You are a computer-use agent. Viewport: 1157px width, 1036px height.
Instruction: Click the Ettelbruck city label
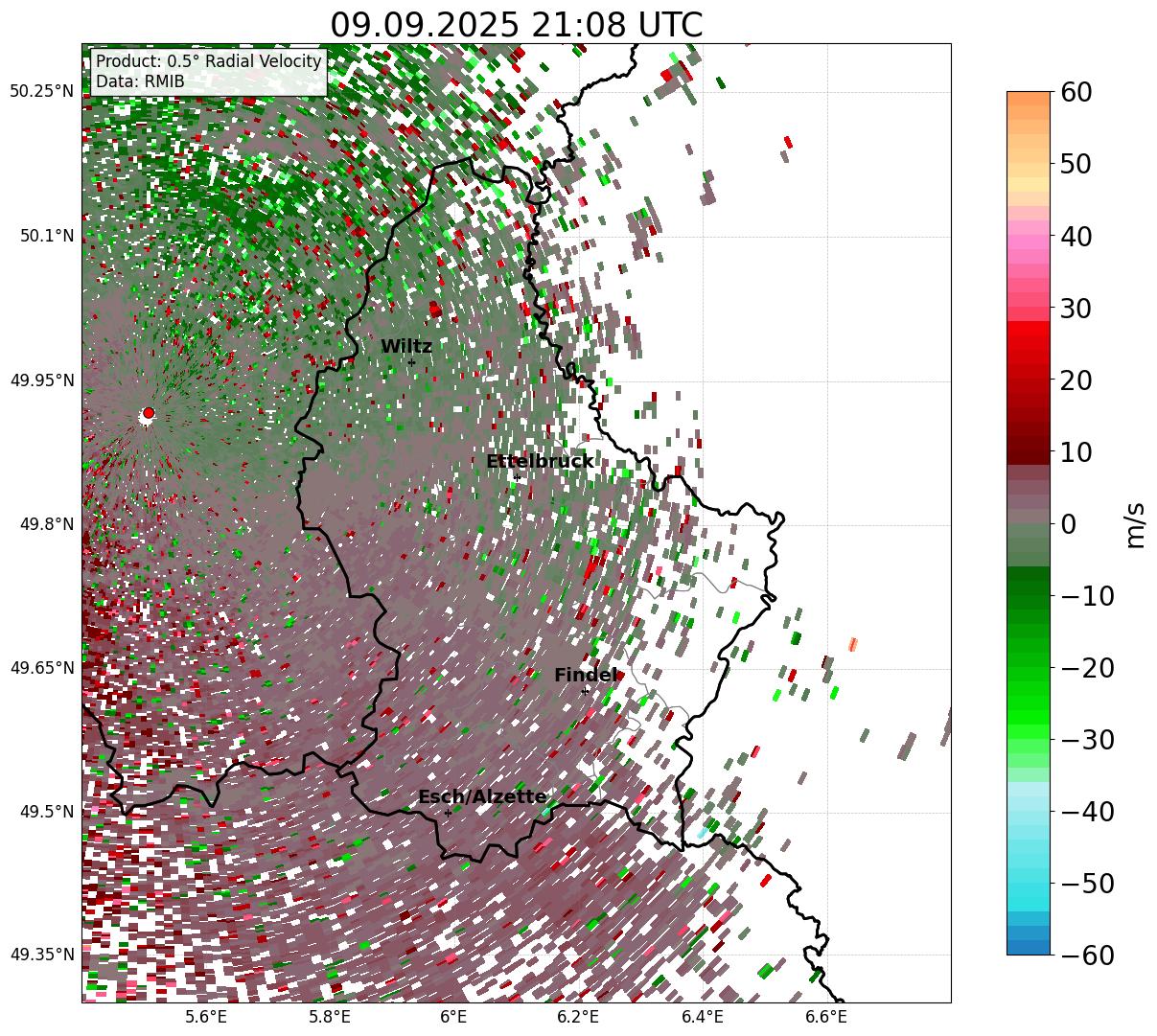(540, 462)
